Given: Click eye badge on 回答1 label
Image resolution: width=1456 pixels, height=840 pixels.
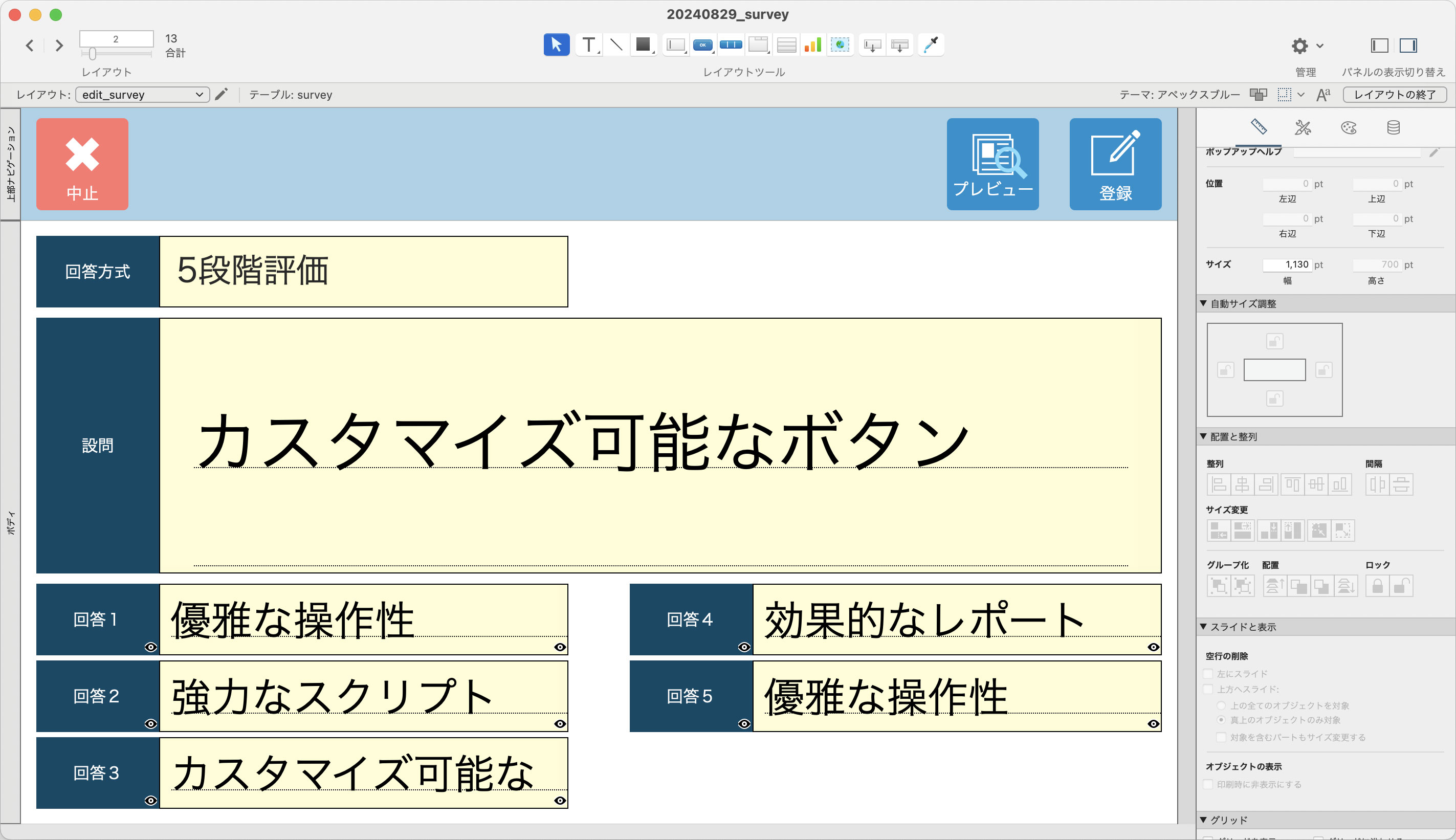Looking at the screenshot, I should 150,647.
